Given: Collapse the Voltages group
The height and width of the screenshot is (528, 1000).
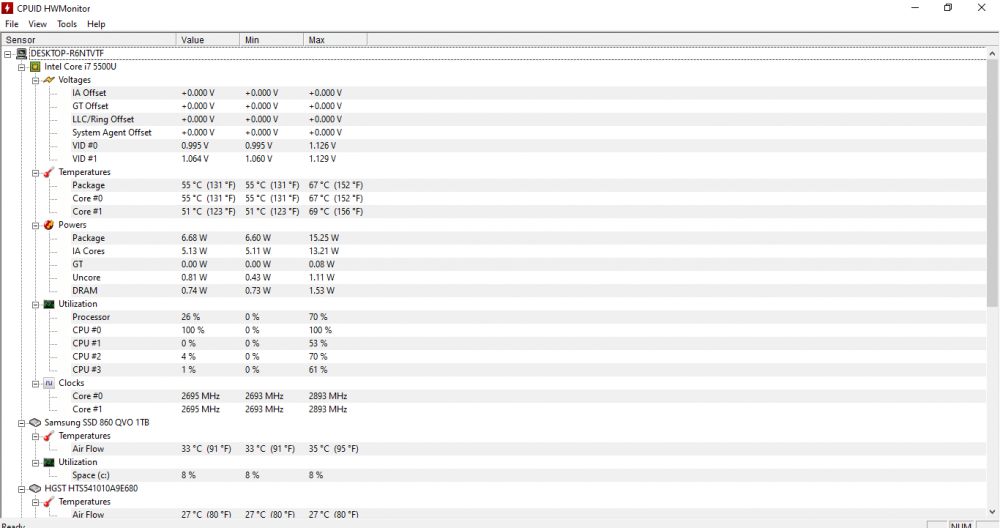Looking at the screenshot, I should tap(36, 80).
